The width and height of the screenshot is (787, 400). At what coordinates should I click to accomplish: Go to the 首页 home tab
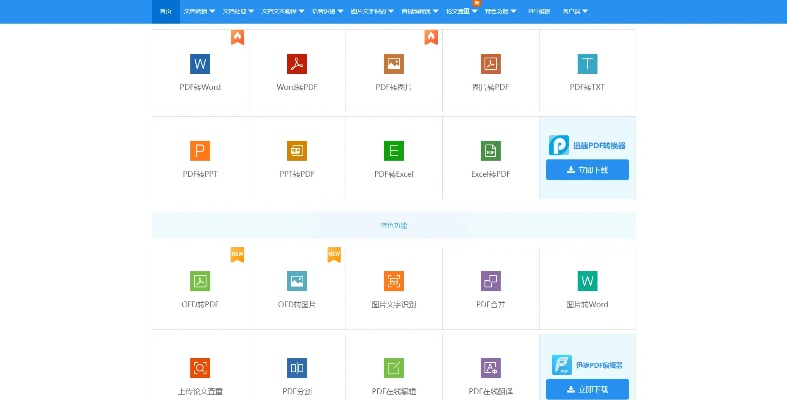tap(165, 12)
